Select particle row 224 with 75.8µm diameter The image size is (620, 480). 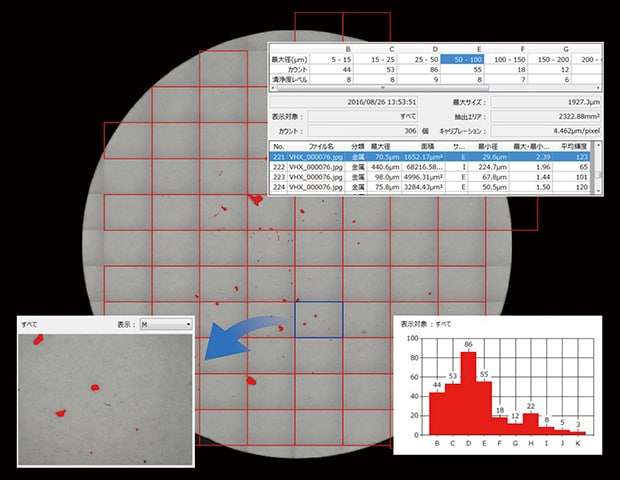(x=430, y=187)
